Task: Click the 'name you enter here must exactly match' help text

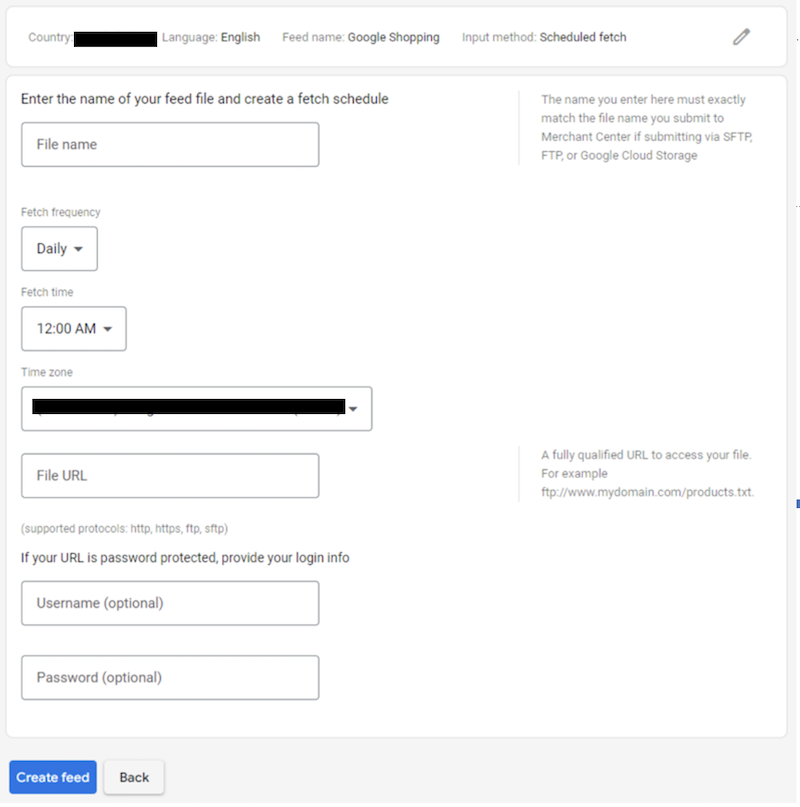Action: coord(647,128)
